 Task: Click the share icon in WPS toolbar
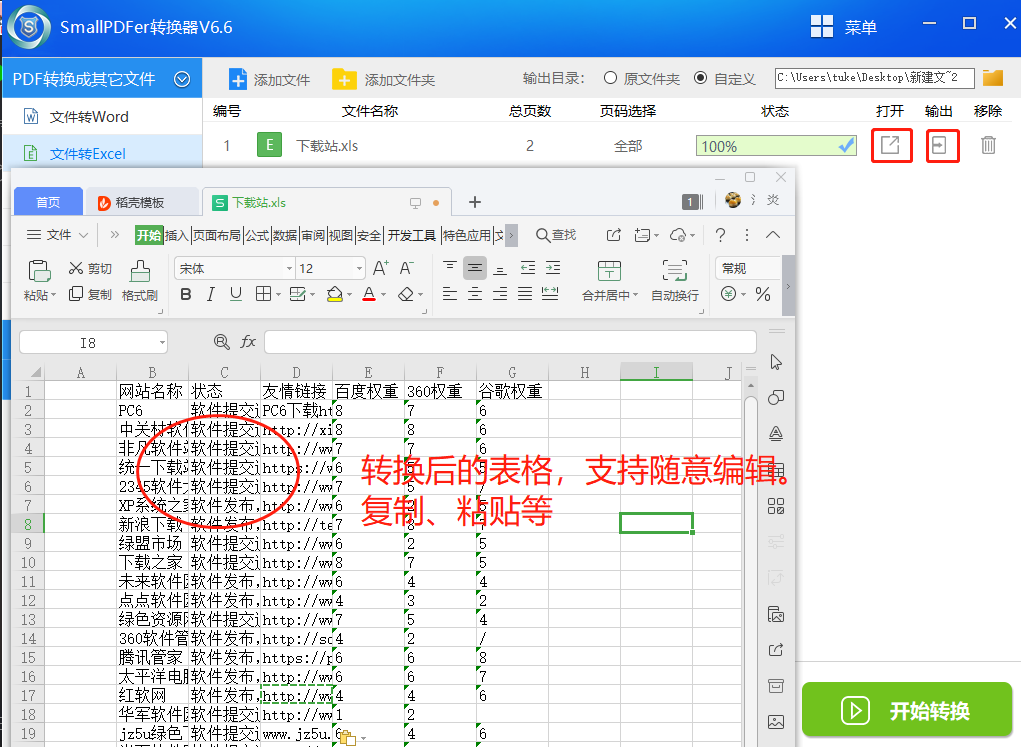click(613, 235)
